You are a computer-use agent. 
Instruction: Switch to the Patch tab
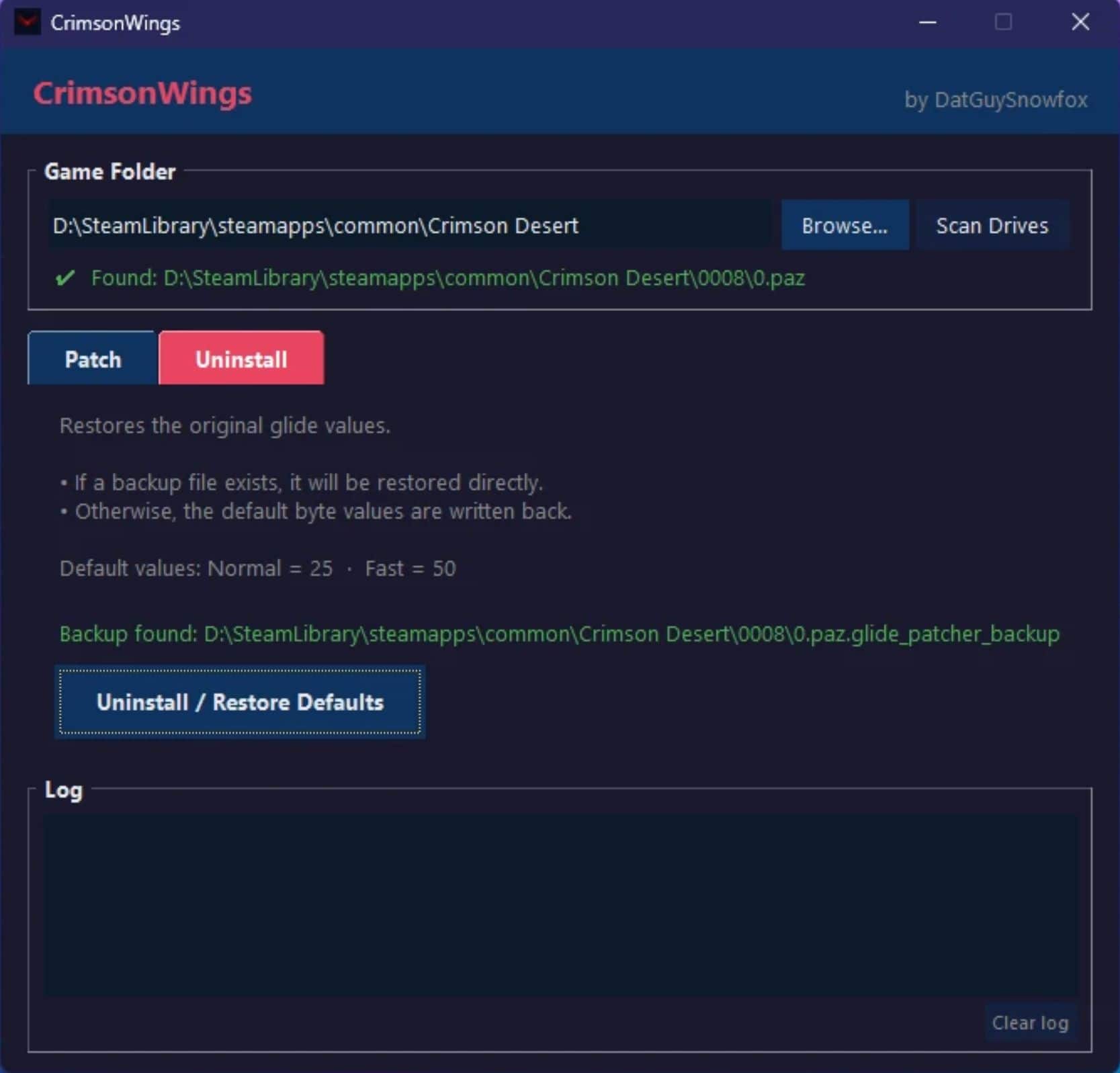(x=93, y=359)
